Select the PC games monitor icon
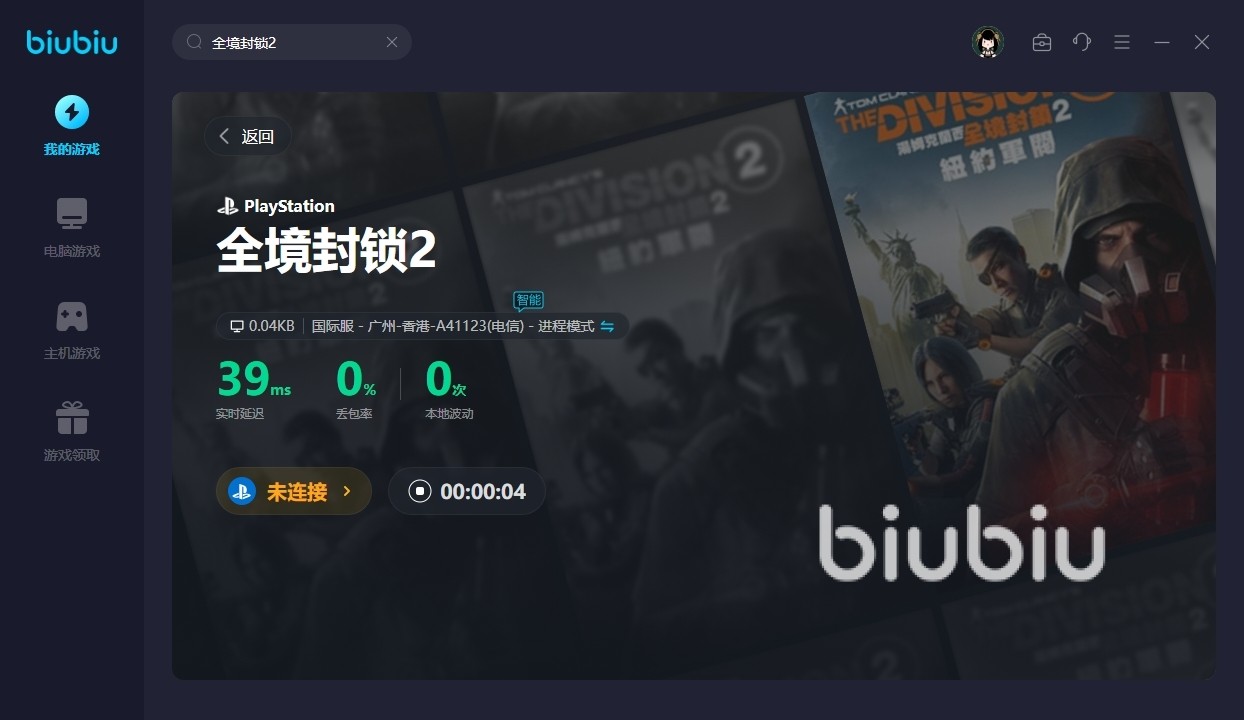This screenshot has height=720, width=1244. (x=71, y=214)
